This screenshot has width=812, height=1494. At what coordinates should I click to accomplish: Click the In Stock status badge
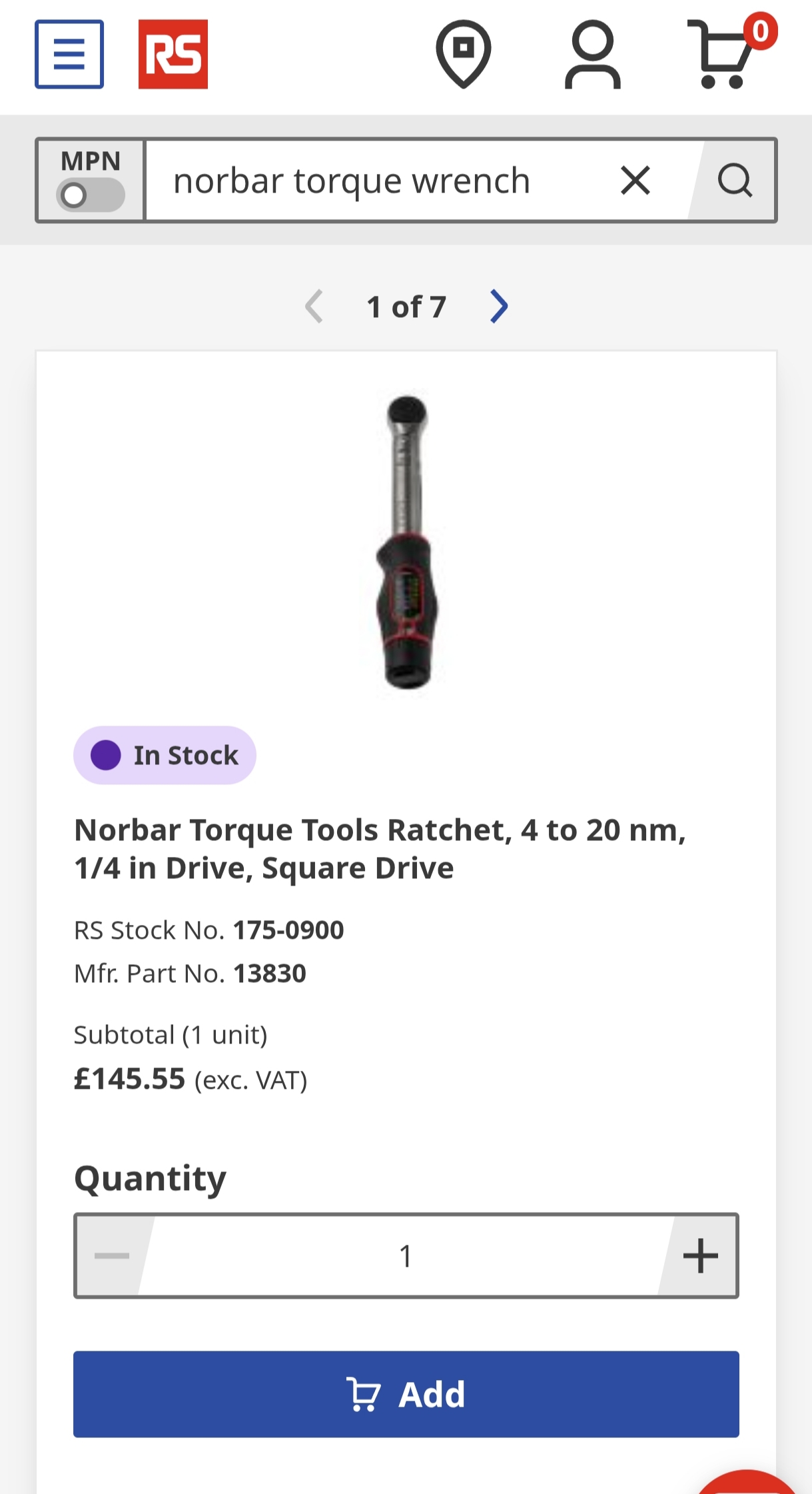pyautogui.click(x=165, y=755)
